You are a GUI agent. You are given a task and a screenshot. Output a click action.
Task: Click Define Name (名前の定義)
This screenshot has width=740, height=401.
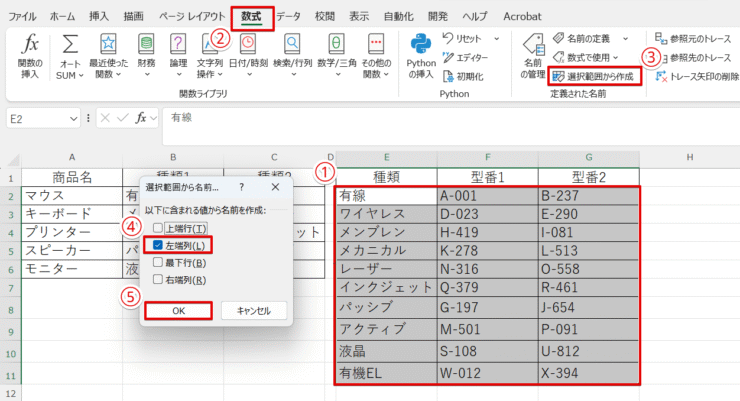(582, 39)
